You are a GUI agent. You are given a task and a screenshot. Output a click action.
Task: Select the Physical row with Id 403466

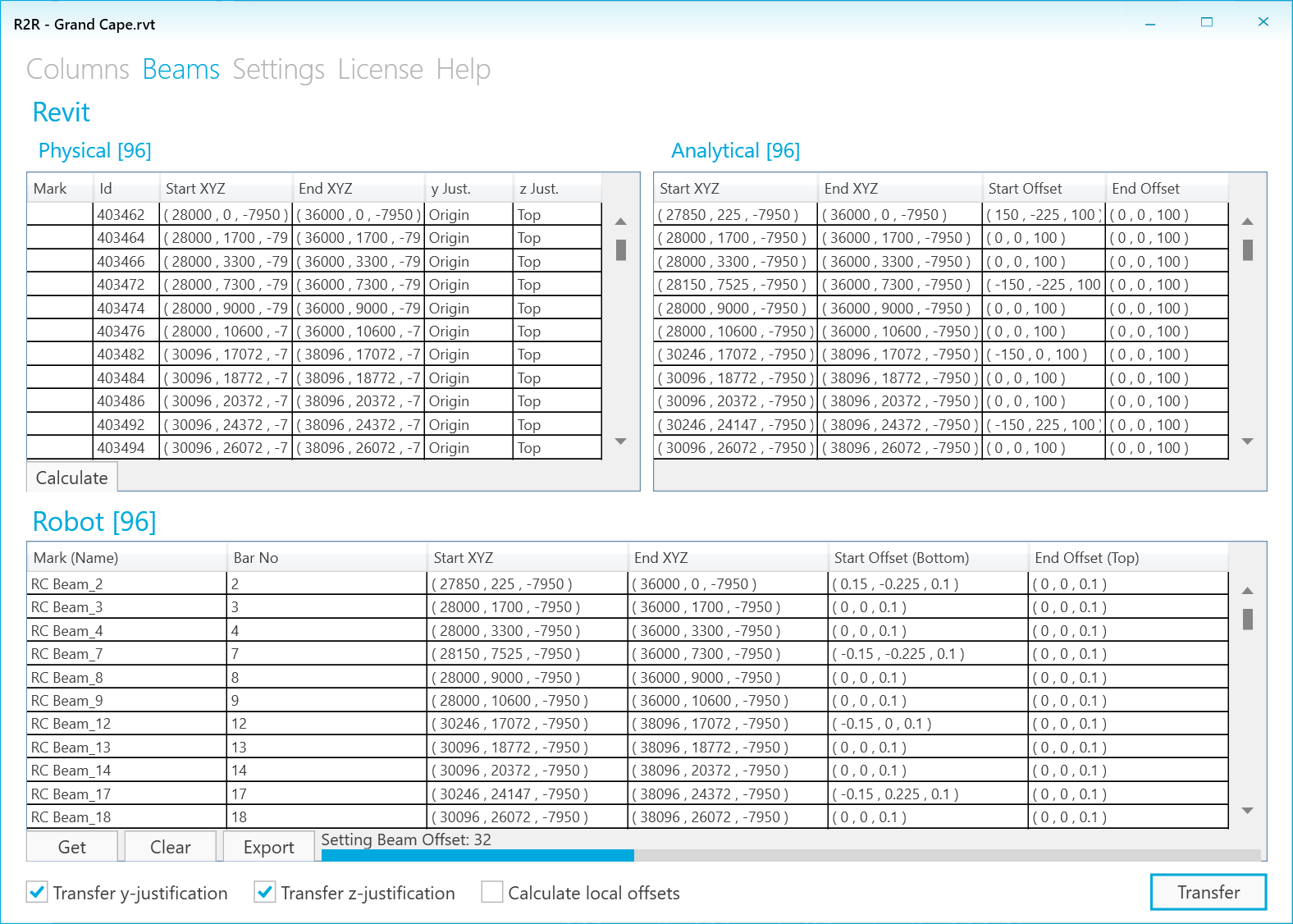pyautogui.click(x=314, y=261)
